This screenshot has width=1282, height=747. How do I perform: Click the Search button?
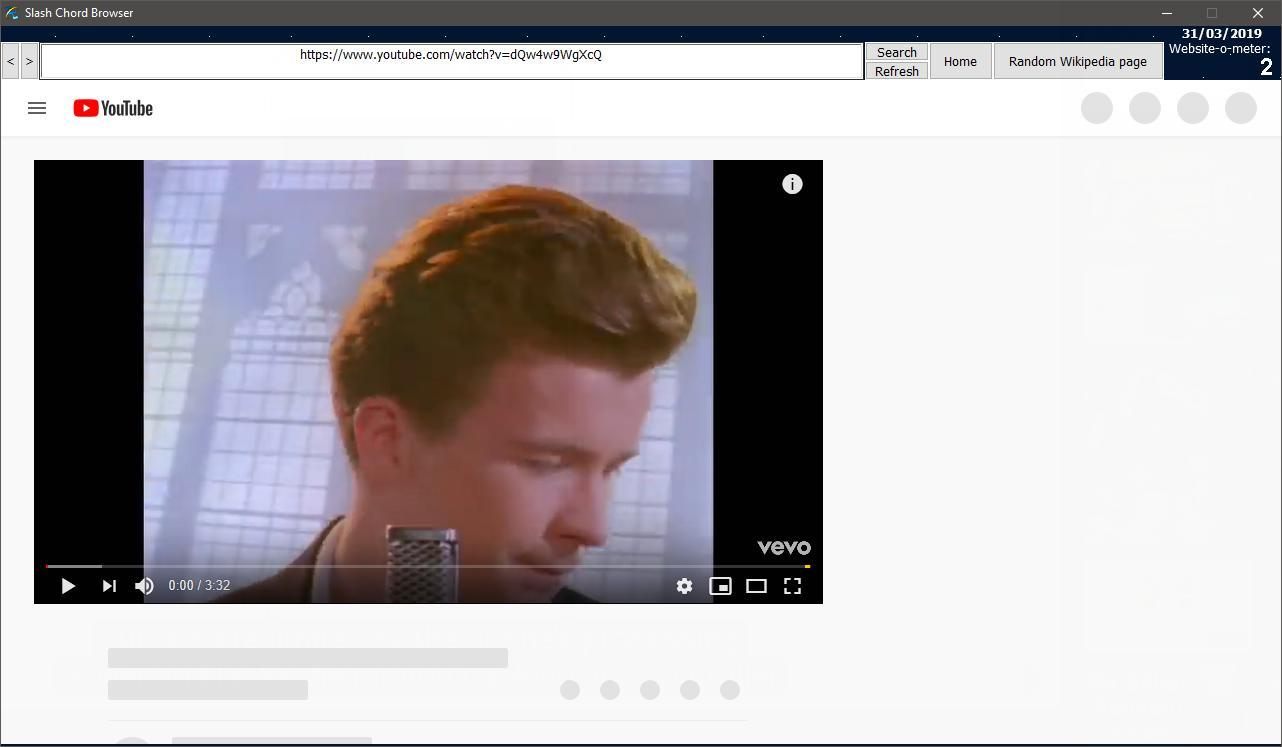[x=897, y=52]
